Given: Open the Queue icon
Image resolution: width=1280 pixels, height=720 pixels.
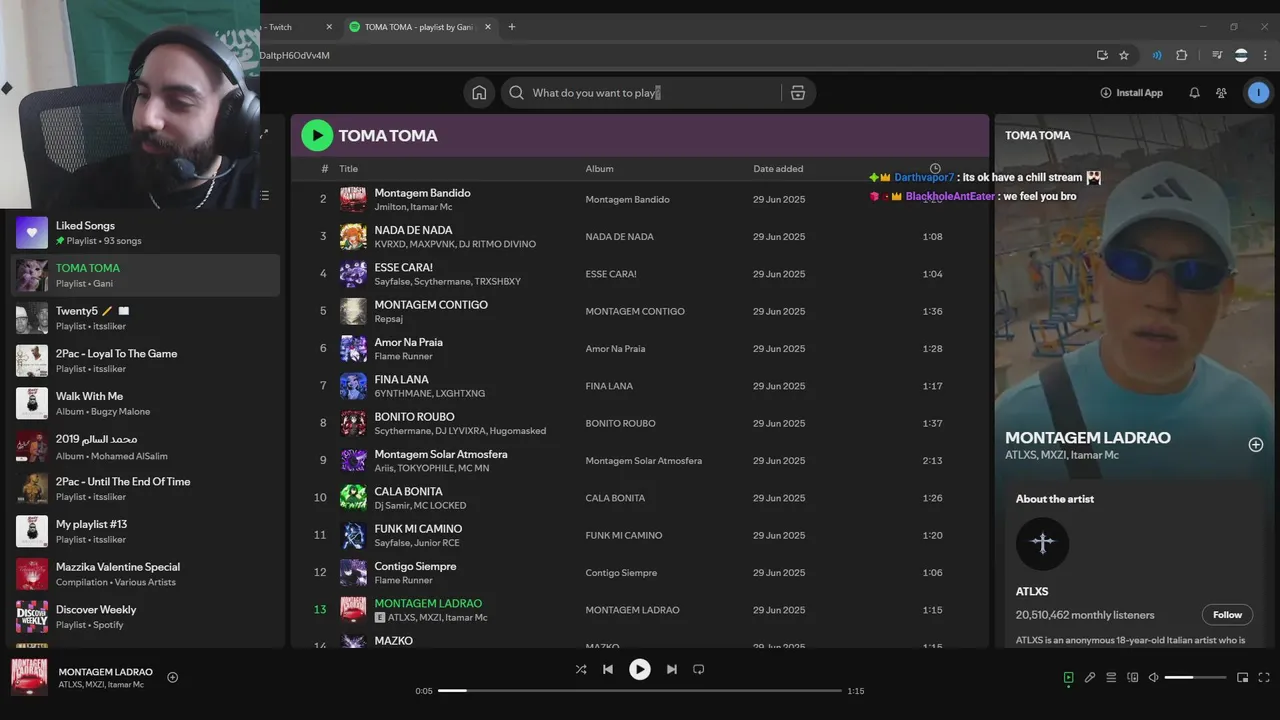Looking at the screenshot, I should click(1111, 677).
